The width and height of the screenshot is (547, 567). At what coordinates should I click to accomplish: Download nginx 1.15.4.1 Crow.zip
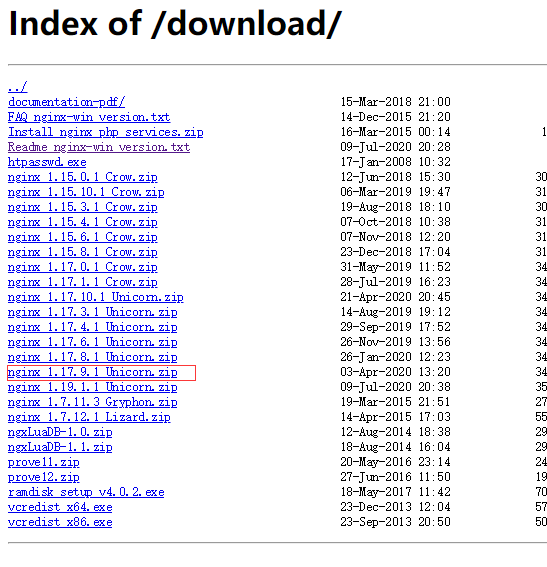point(83,222)
